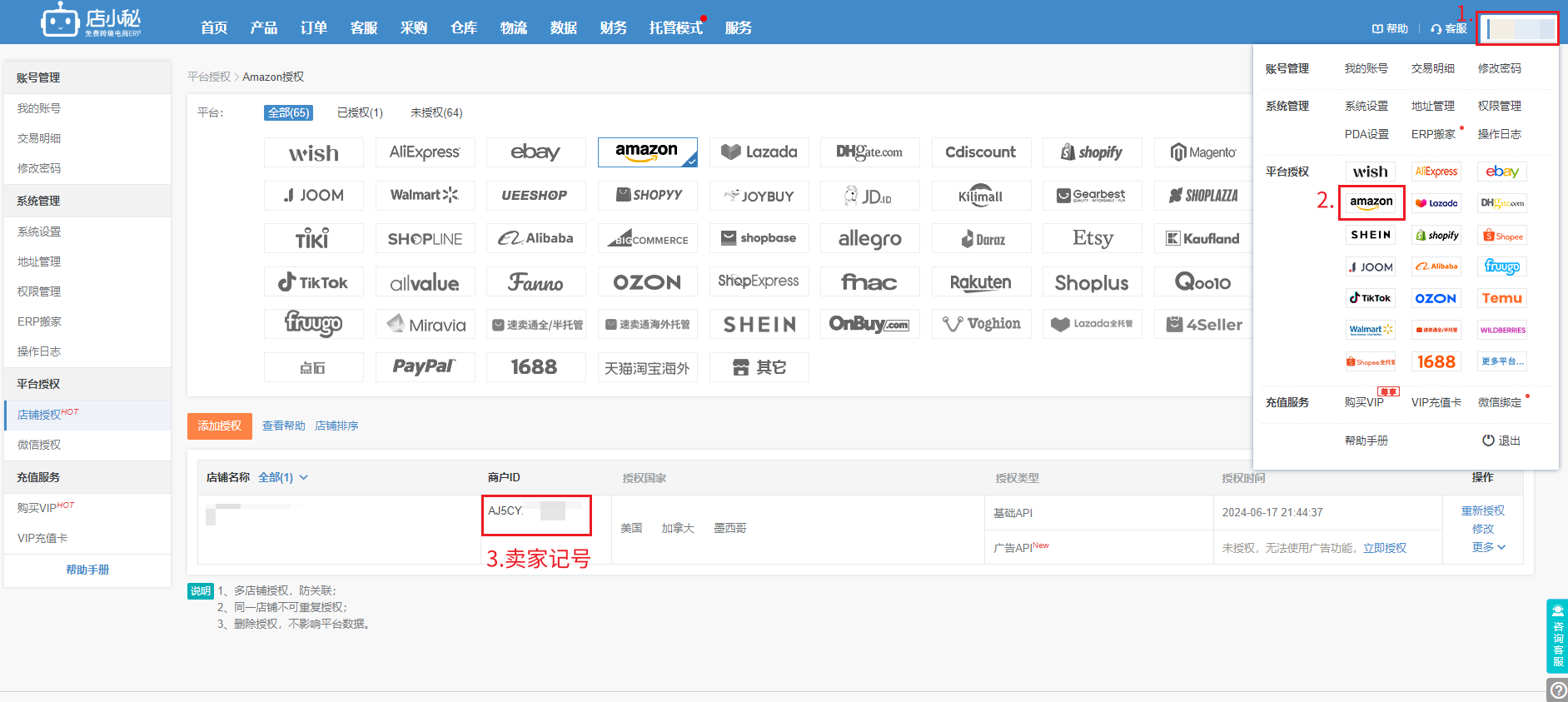Click 平台授权 breadcrumb link
The image size is (1568, 702).
point(208,77)
